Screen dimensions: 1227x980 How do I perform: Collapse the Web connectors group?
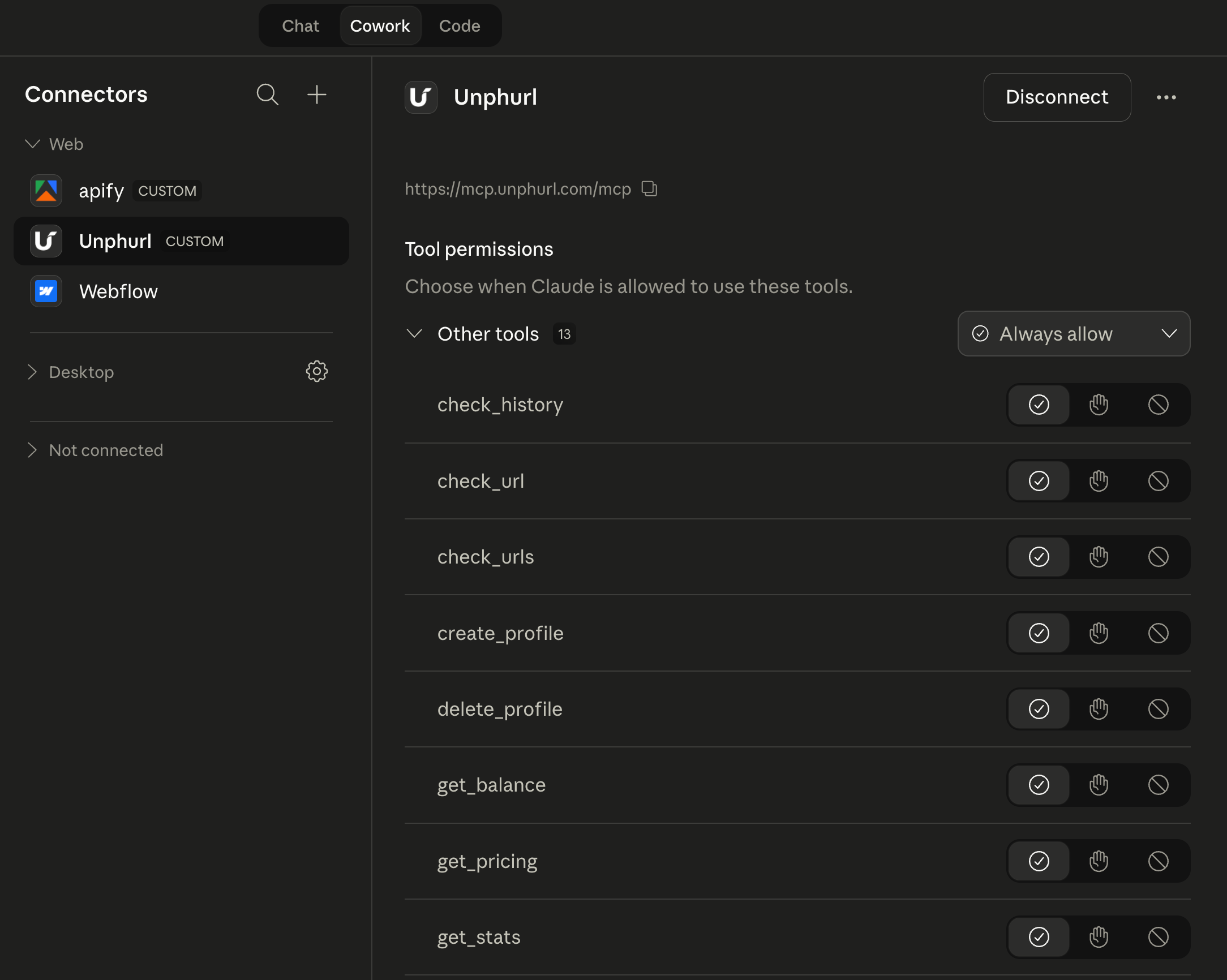(x=32, y=144)
